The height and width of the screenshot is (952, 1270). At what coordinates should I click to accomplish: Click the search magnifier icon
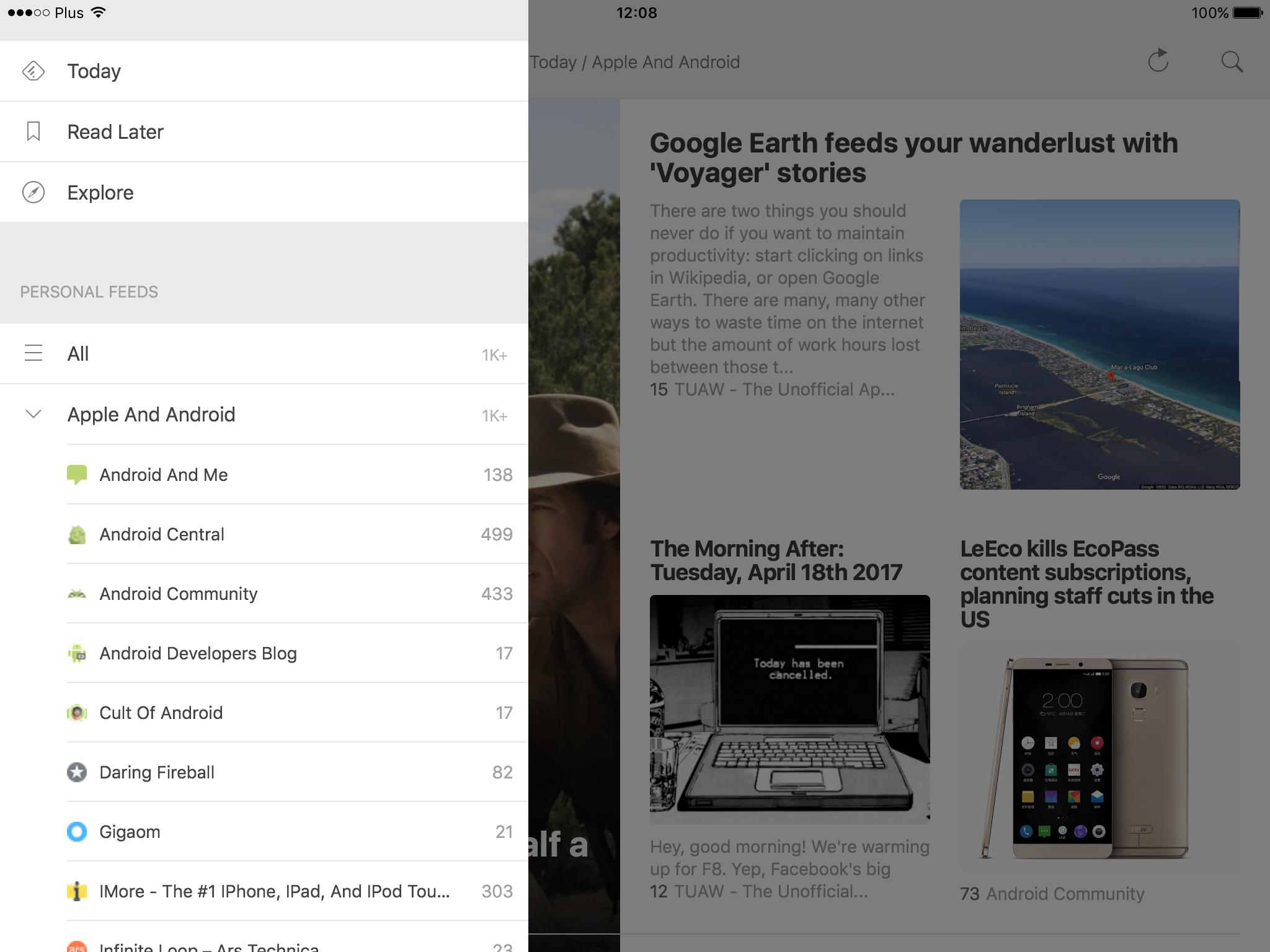click(1232, 61)
